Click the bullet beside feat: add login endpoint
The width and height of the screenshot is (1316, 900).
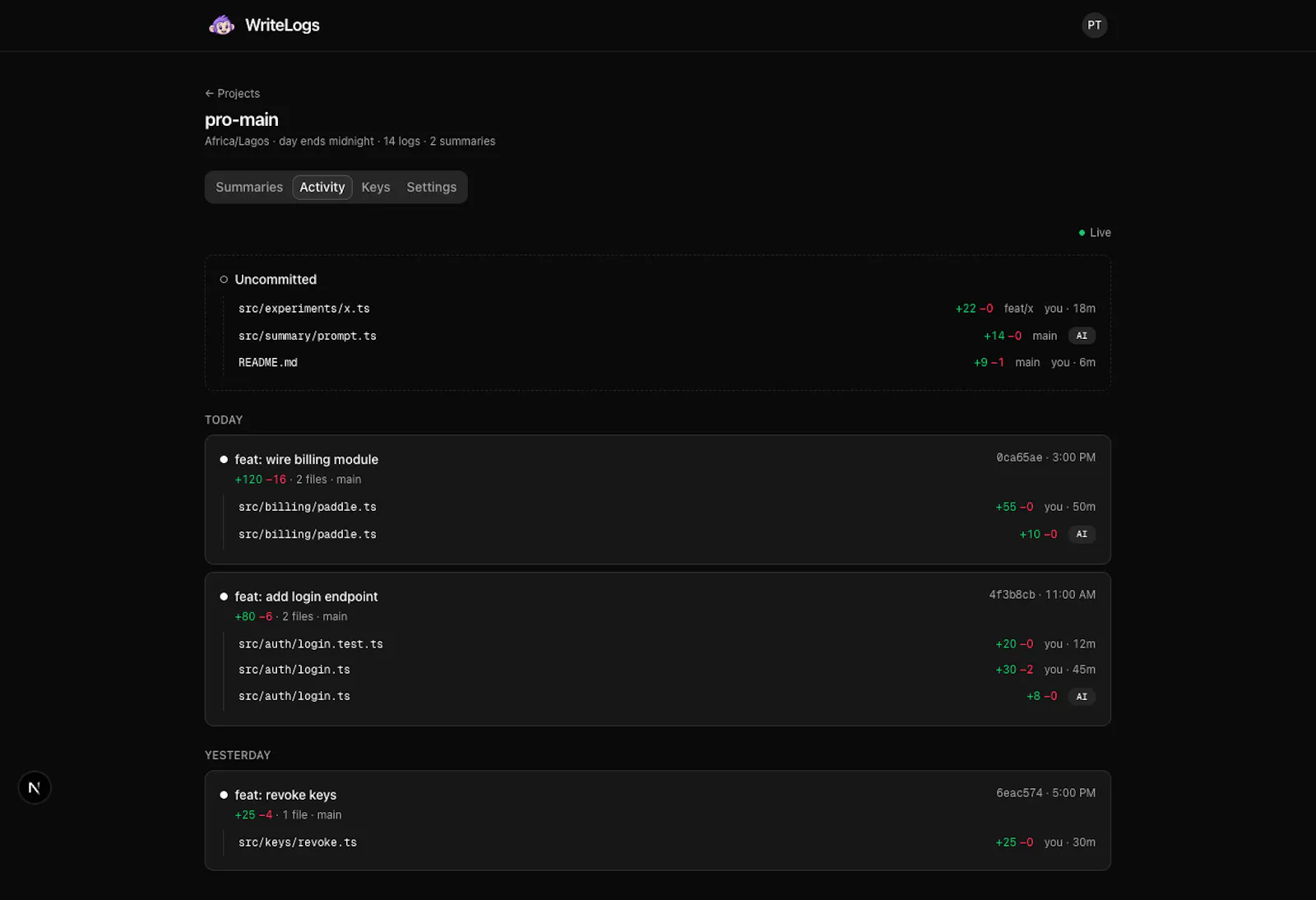point(224,596)
